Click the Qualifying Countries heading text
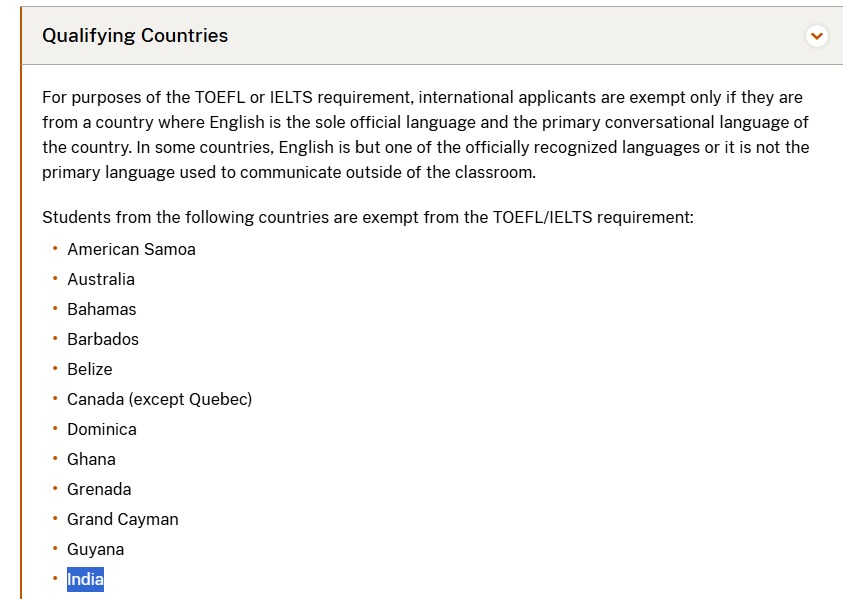 [135, 36]
